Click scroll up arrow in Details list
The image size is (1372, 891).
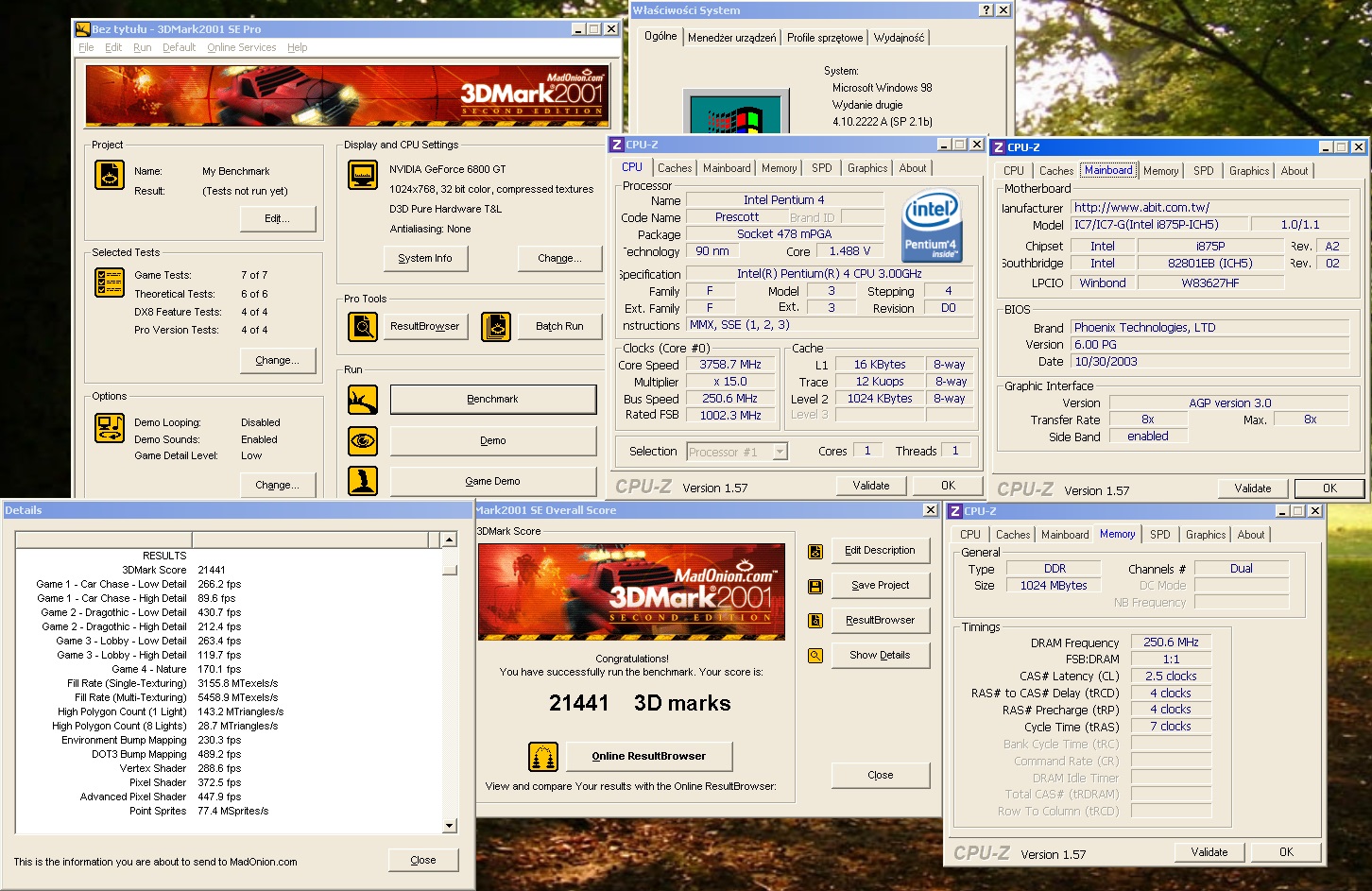(450, 540)
